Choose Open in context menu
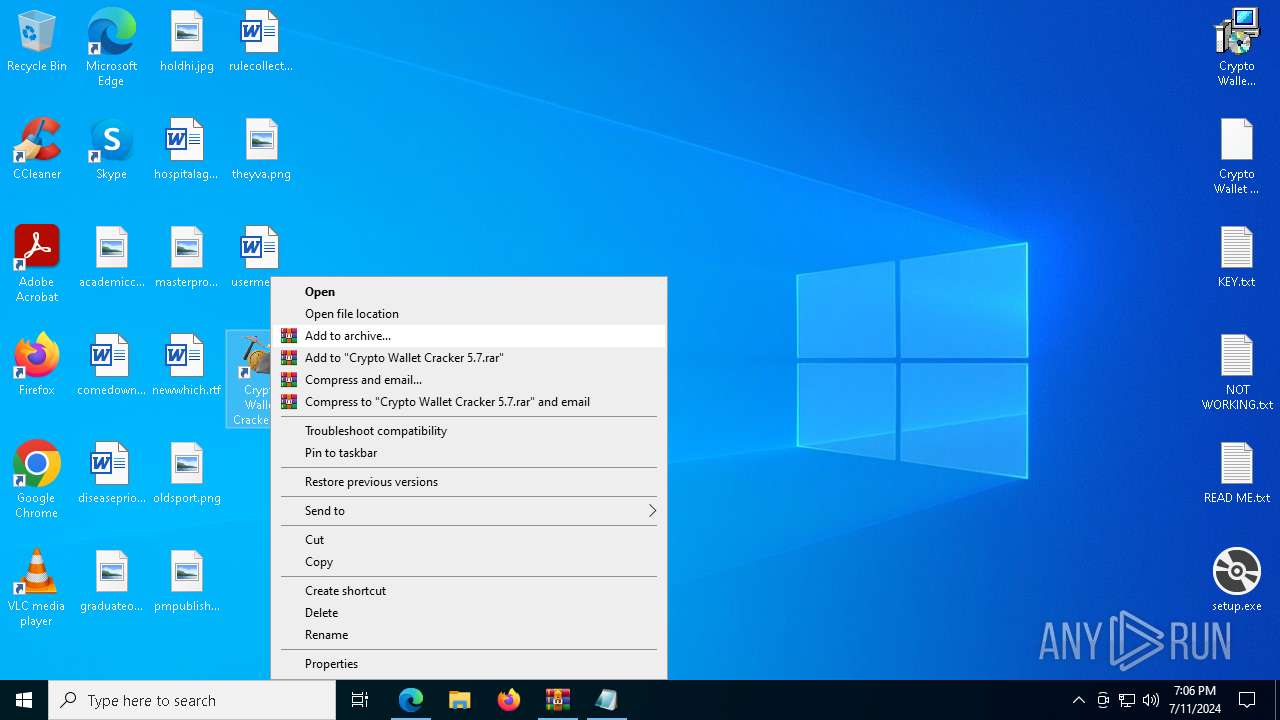 (468, 292)
